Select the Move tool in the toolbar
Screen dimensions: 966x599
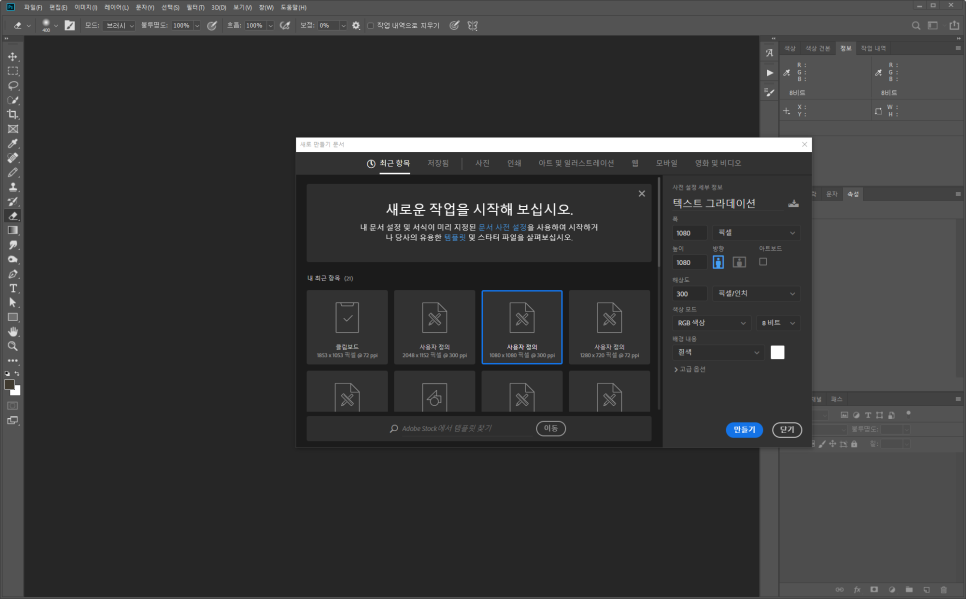tap(13, 57)
